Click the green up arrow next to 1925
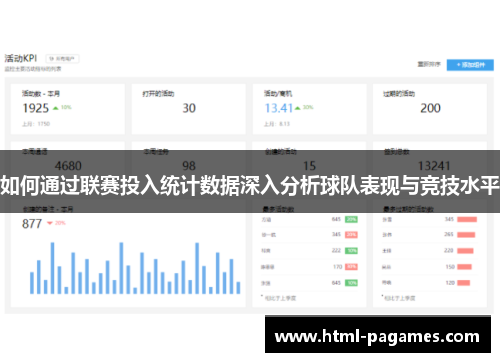Image resolution: width=500 pixels, height=362 pixels. pos(56,108)
